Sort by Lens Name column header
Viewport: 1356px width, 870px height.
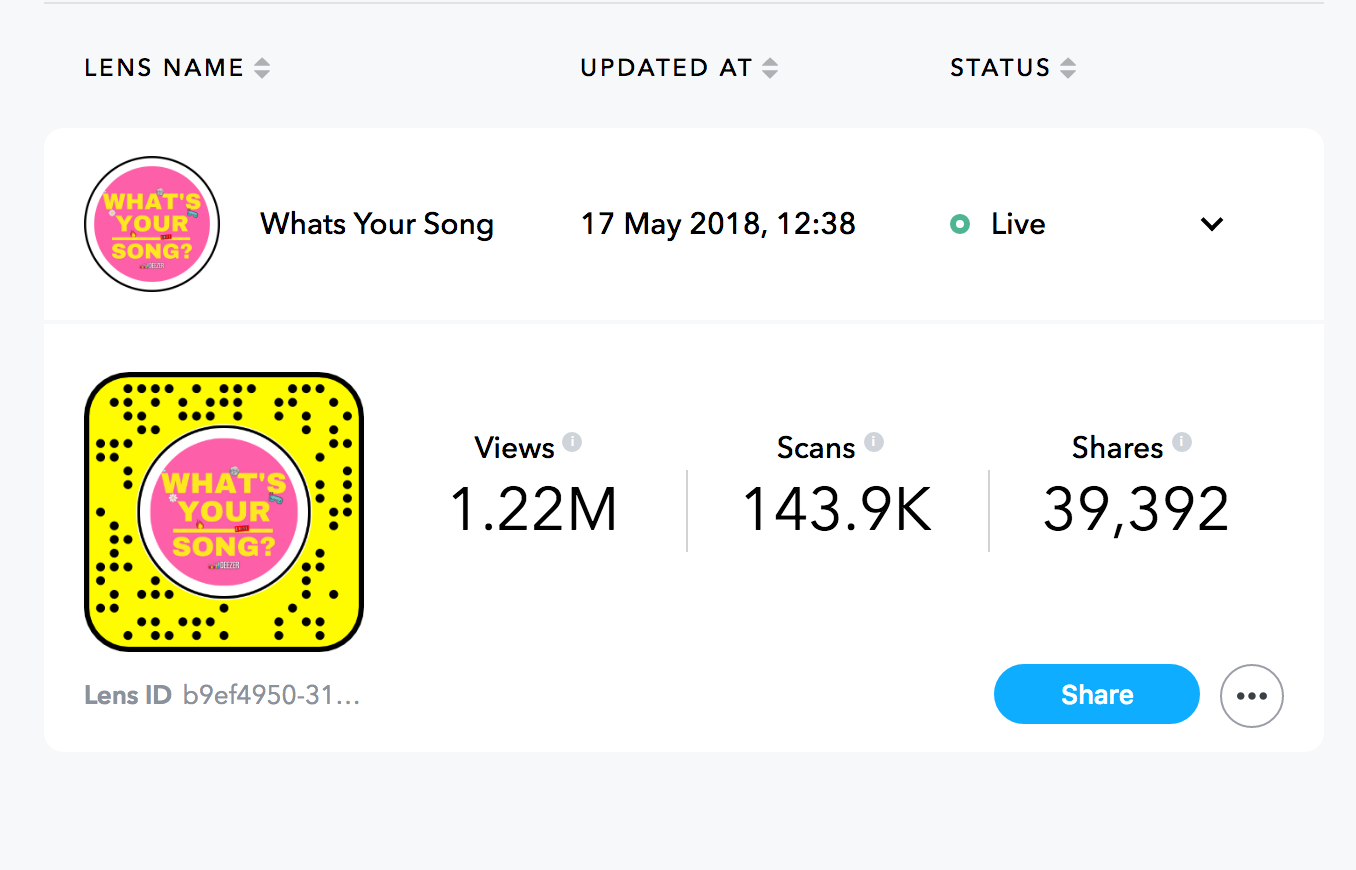[164, 68]
